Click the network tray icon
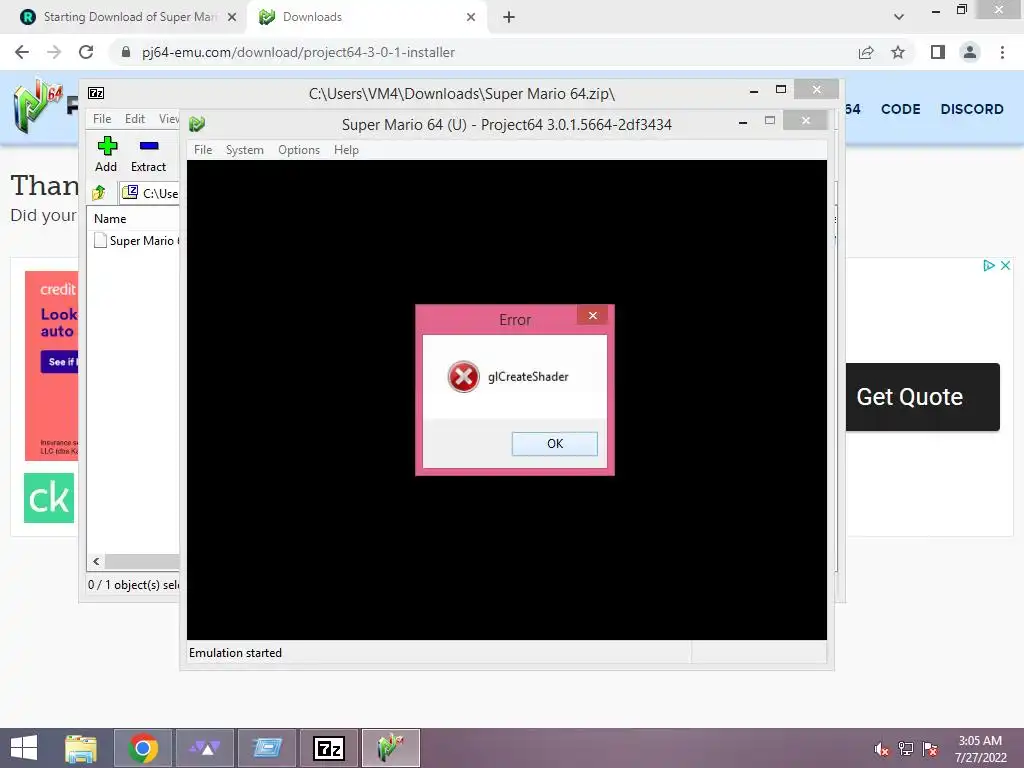Viewport: 1024px width, 768px height. [x=906, y=749]
